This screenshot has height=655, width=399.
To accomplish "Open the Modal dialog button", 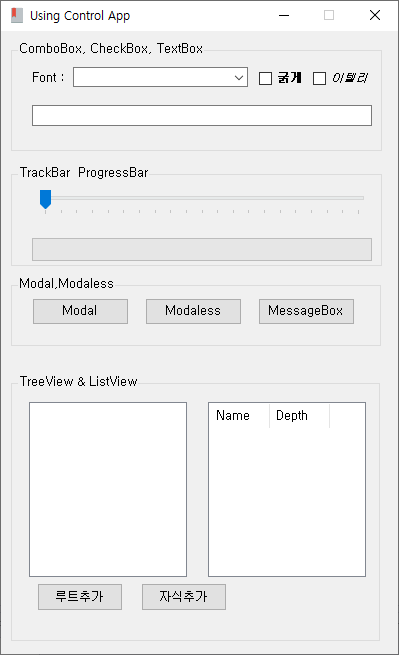I will point(80,311).
